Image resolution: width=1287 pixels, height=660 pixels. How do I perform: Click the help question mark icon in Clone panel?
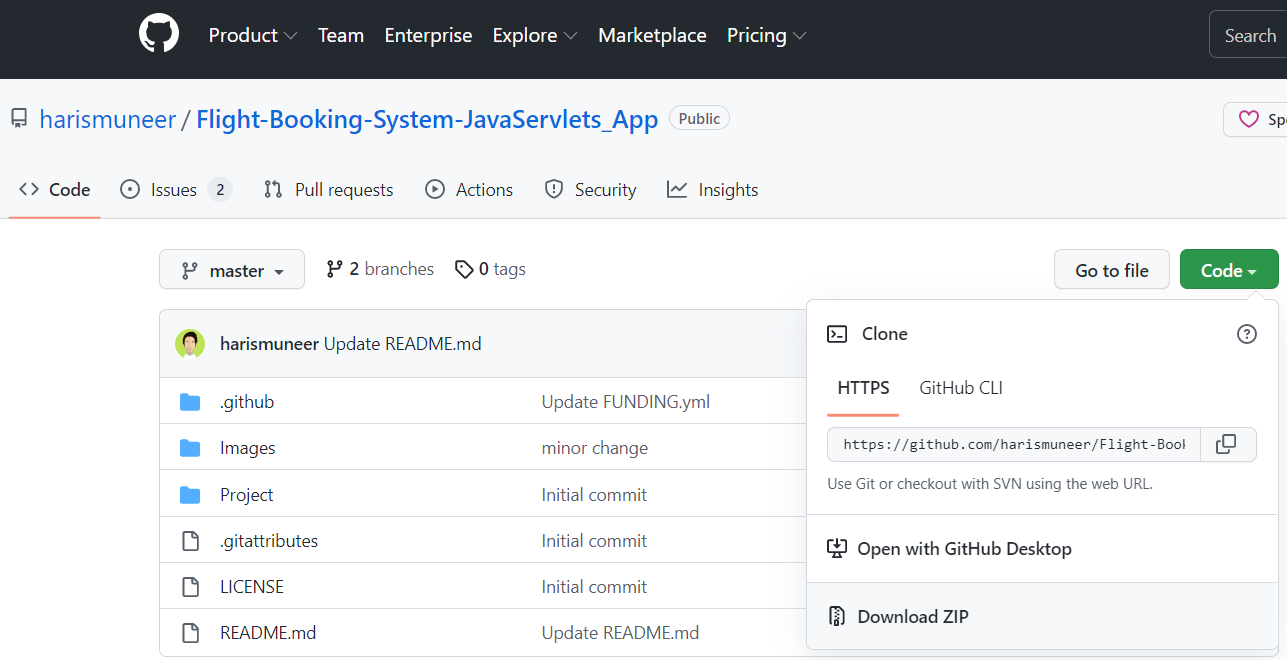pos(1247,334)
